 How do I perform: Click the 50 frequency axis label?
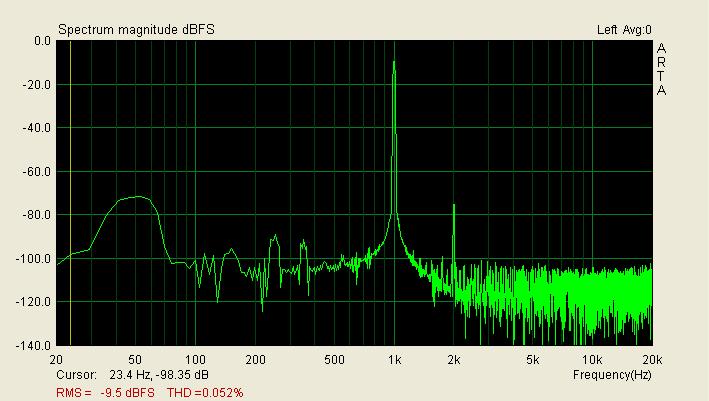(x=135, y=360)
